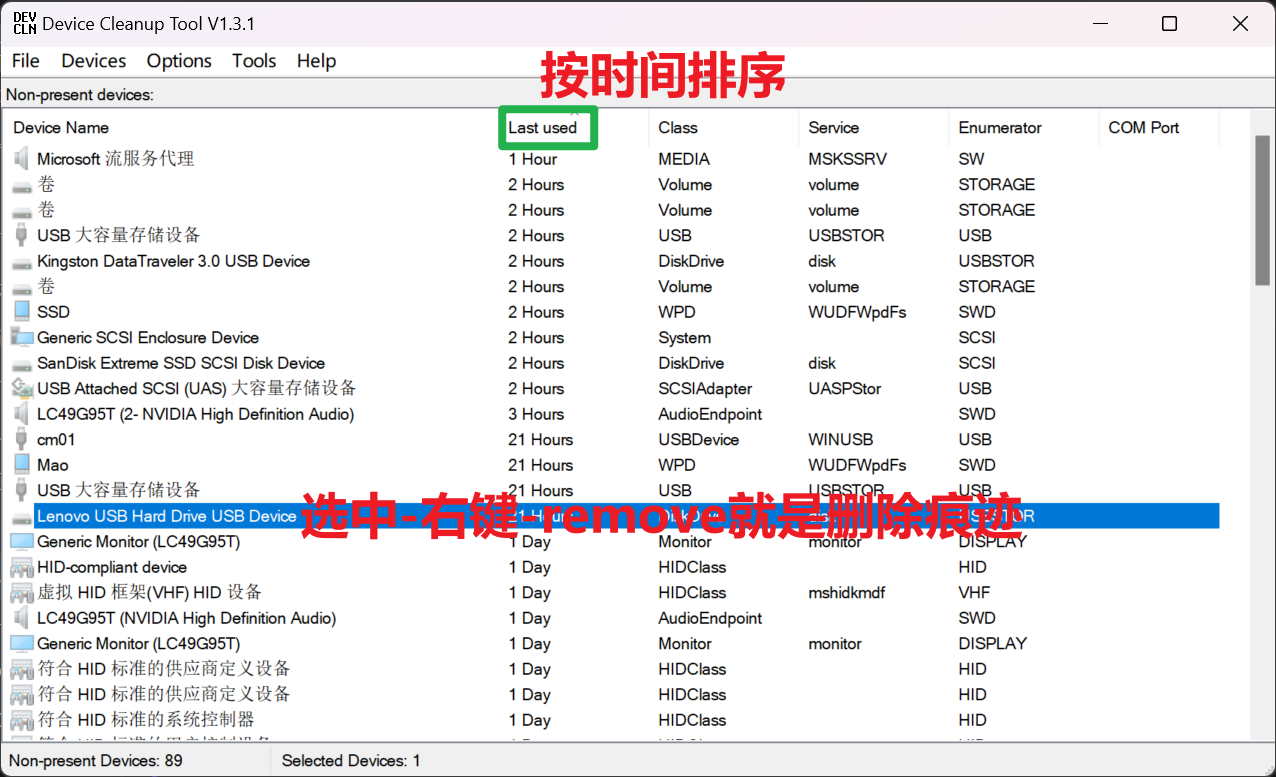Sort by the Last used column header

click(x=573, y=128)
